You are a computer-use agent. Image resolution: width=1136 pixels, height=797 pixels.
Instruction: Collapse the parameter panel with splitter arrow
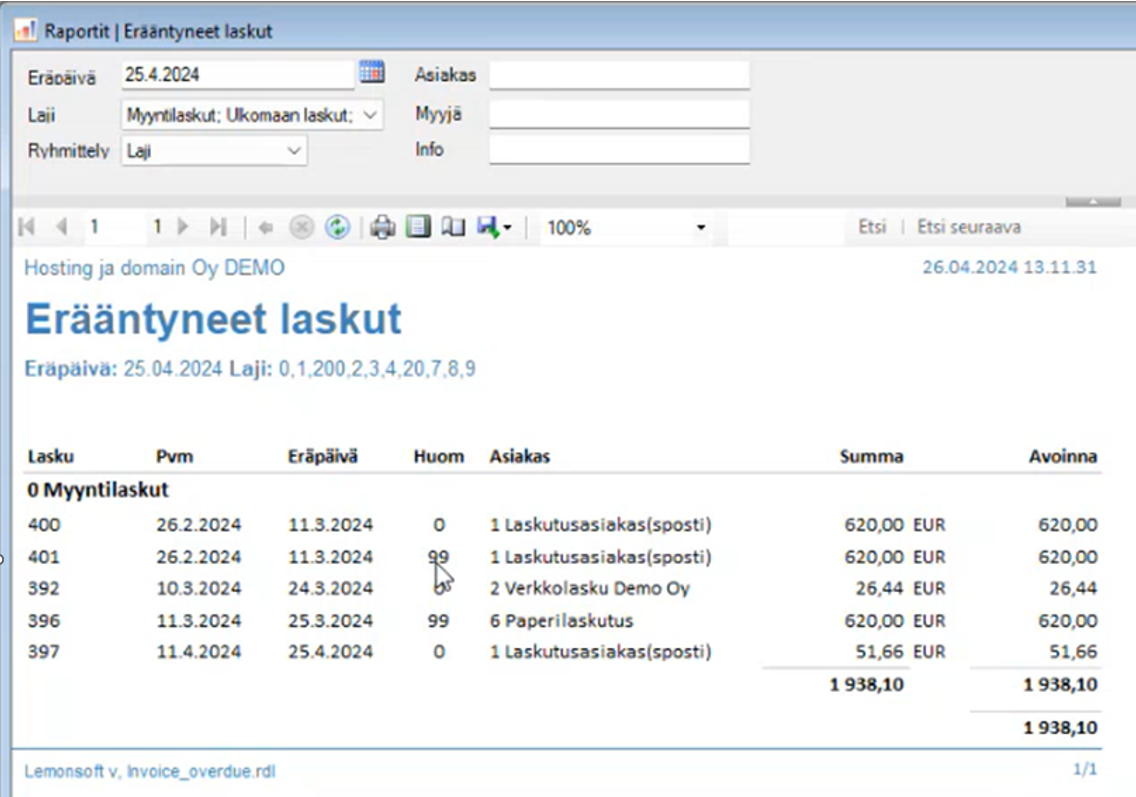pyautogui.click(x=1092, y=202)
